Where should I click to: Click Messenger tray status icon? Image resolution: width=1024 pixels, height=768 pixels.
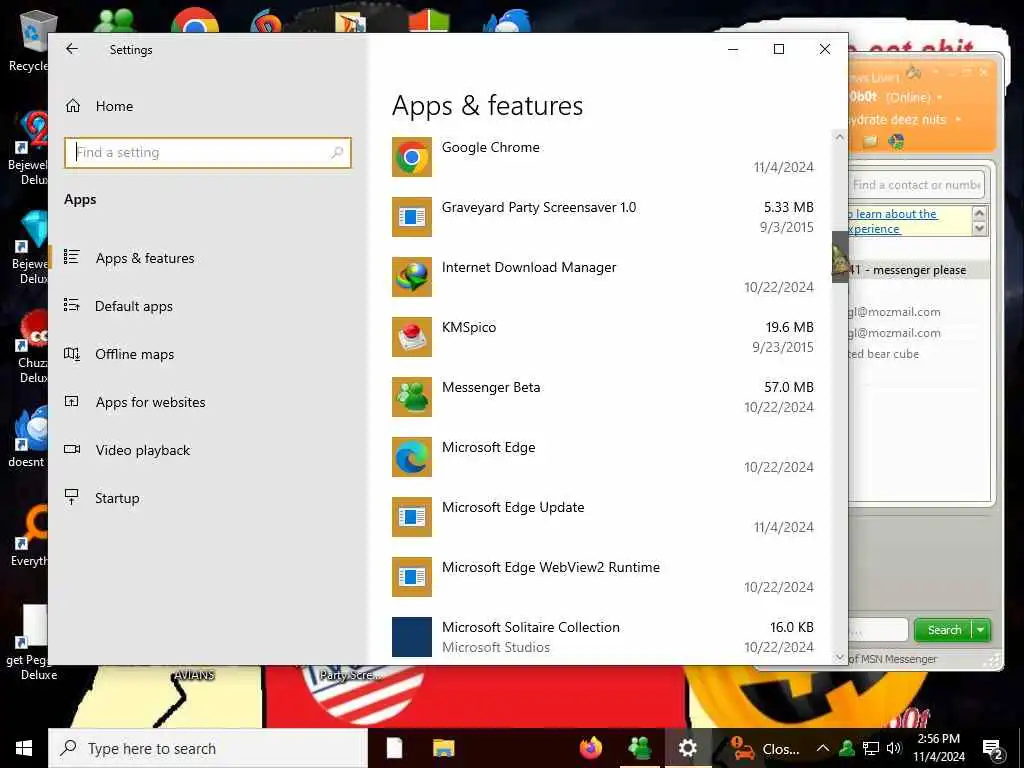point(847,748)
